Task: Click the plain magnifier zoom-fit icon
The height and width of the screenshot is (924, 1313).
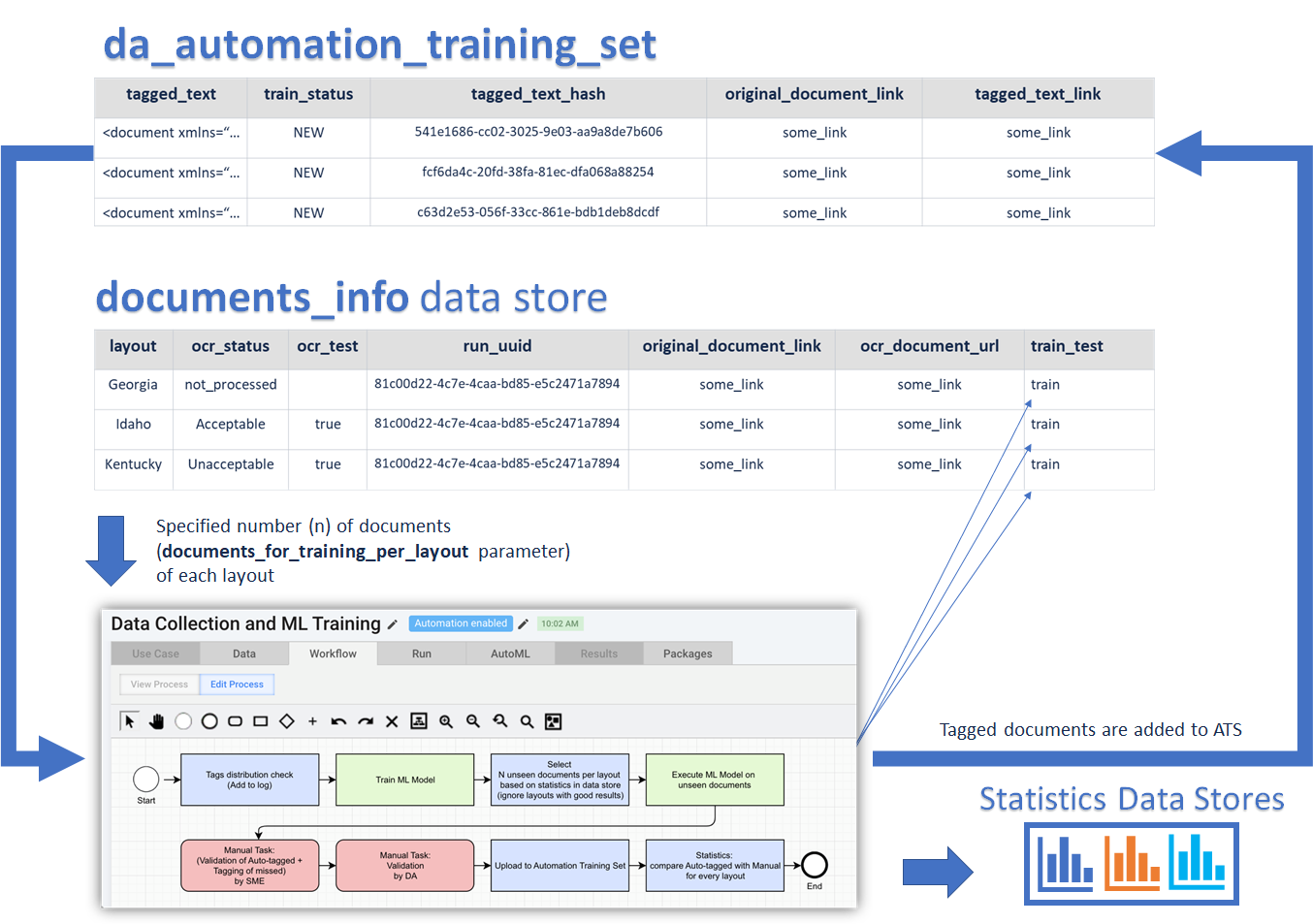Action: tap(527, 721)
